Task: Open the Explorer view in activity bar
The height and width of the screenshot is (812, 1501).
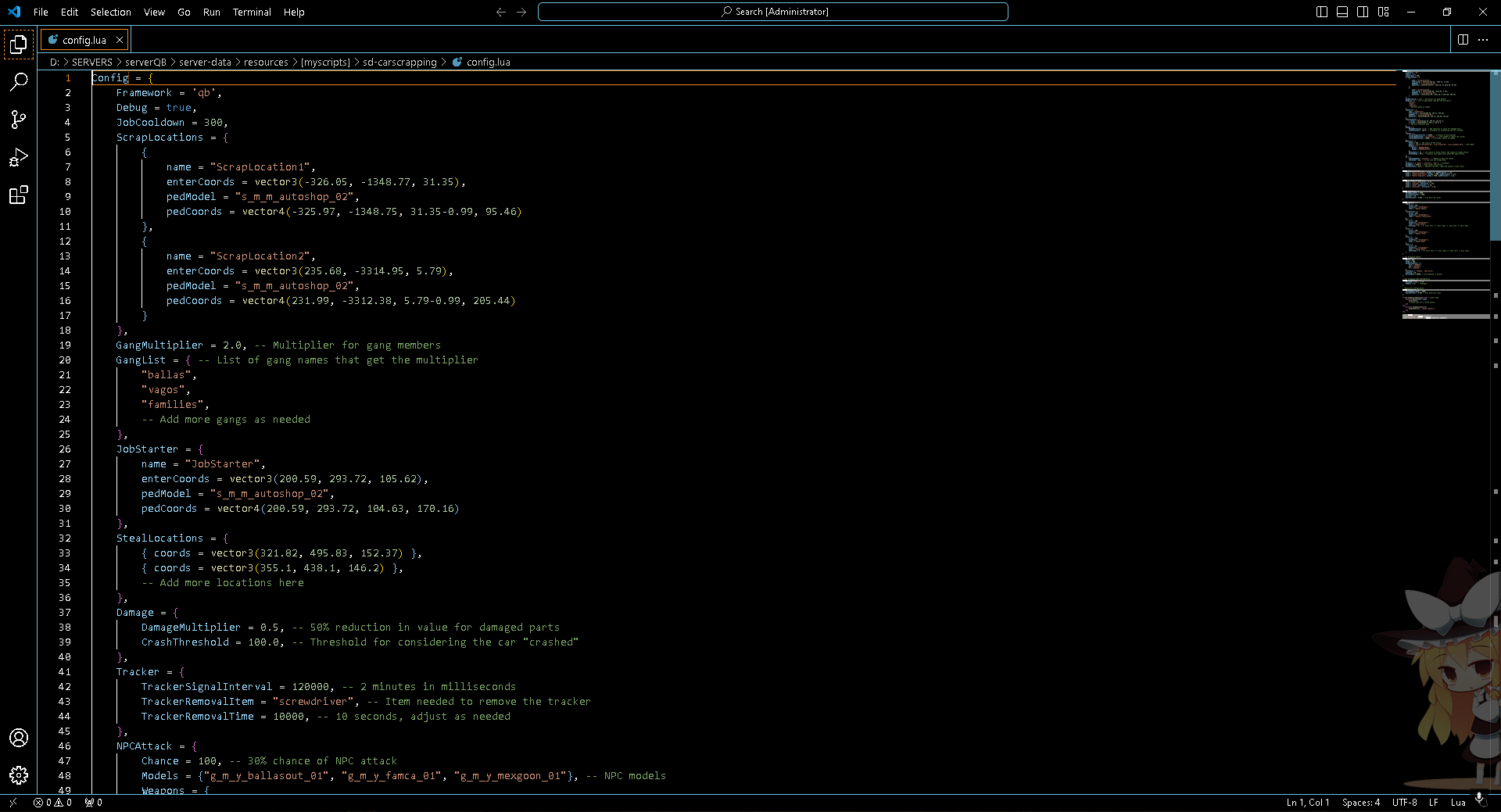Action: [x=19, y=45]
